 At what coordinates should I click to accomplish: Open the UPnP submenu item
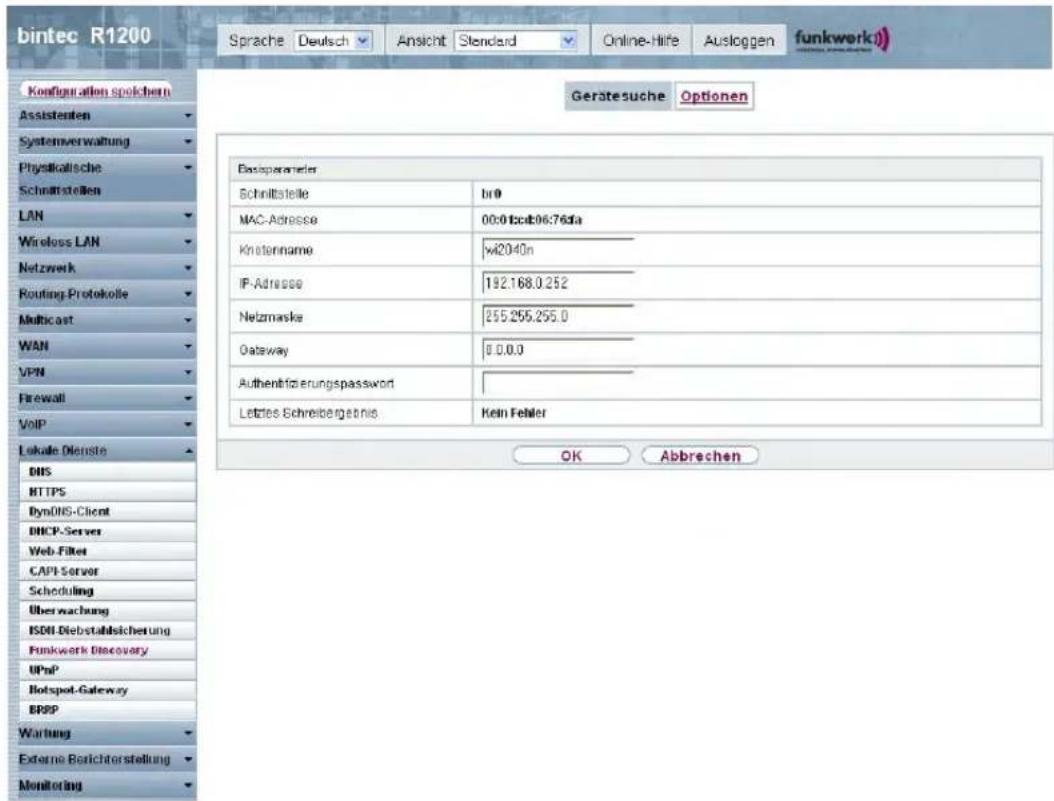(108, 670)
